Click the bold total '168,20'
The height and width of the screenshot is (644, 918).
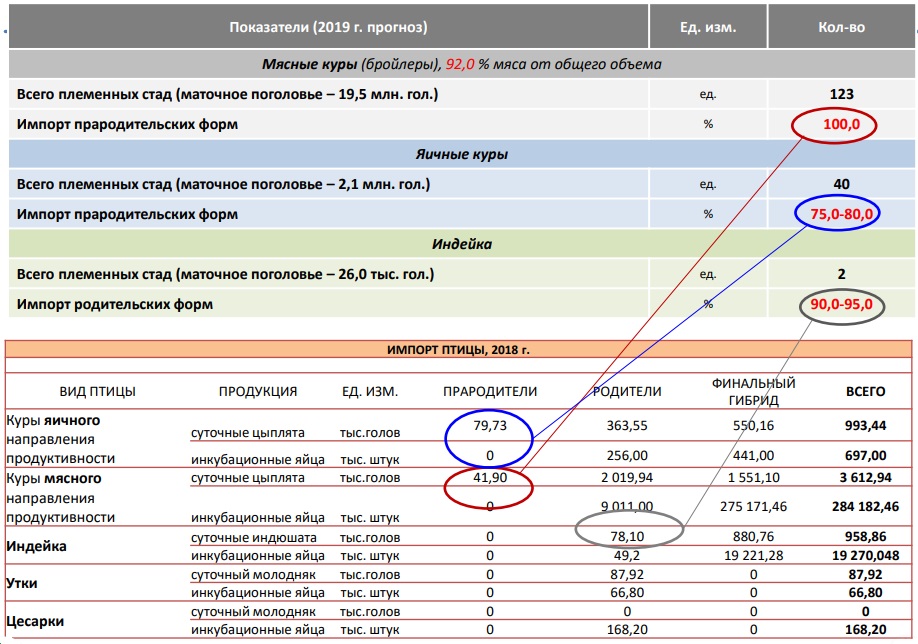(865, 629)
